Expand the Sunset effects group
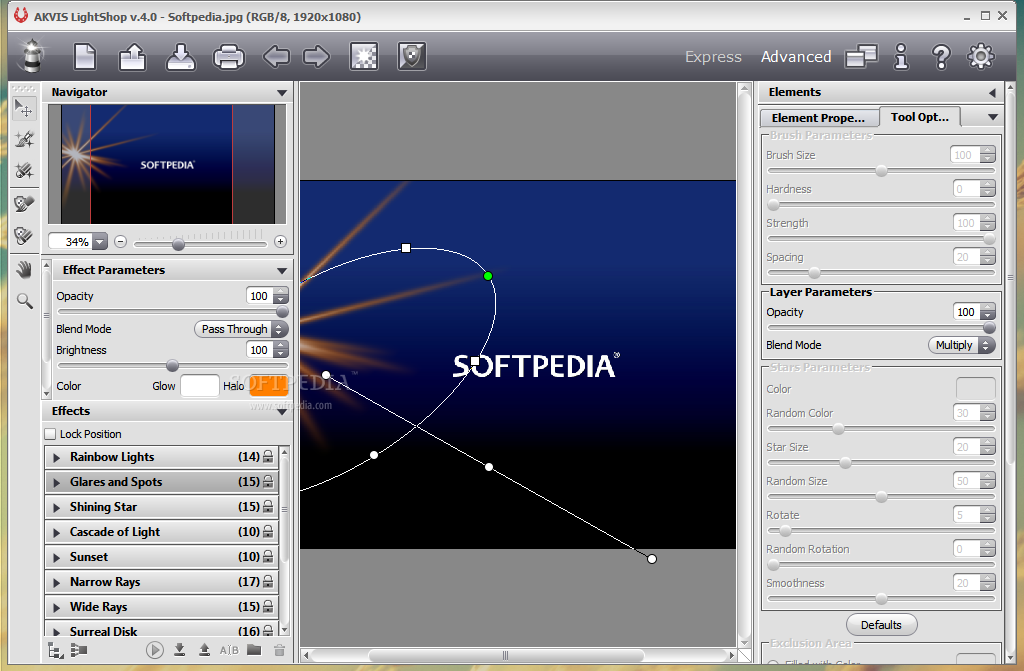 [x=56, y=557]
